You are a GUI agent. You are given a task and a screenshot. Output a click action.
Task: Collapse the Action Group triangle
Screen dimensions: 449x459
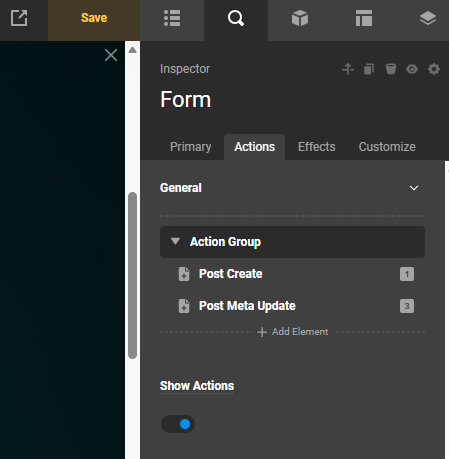coord(175,241)
